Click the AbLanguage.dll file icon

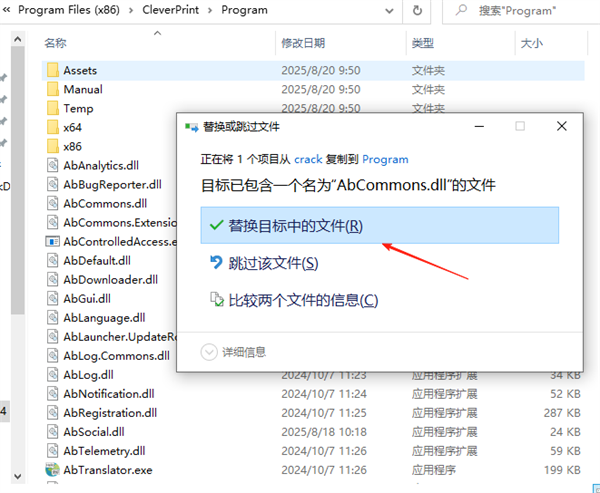click(52, 317)
